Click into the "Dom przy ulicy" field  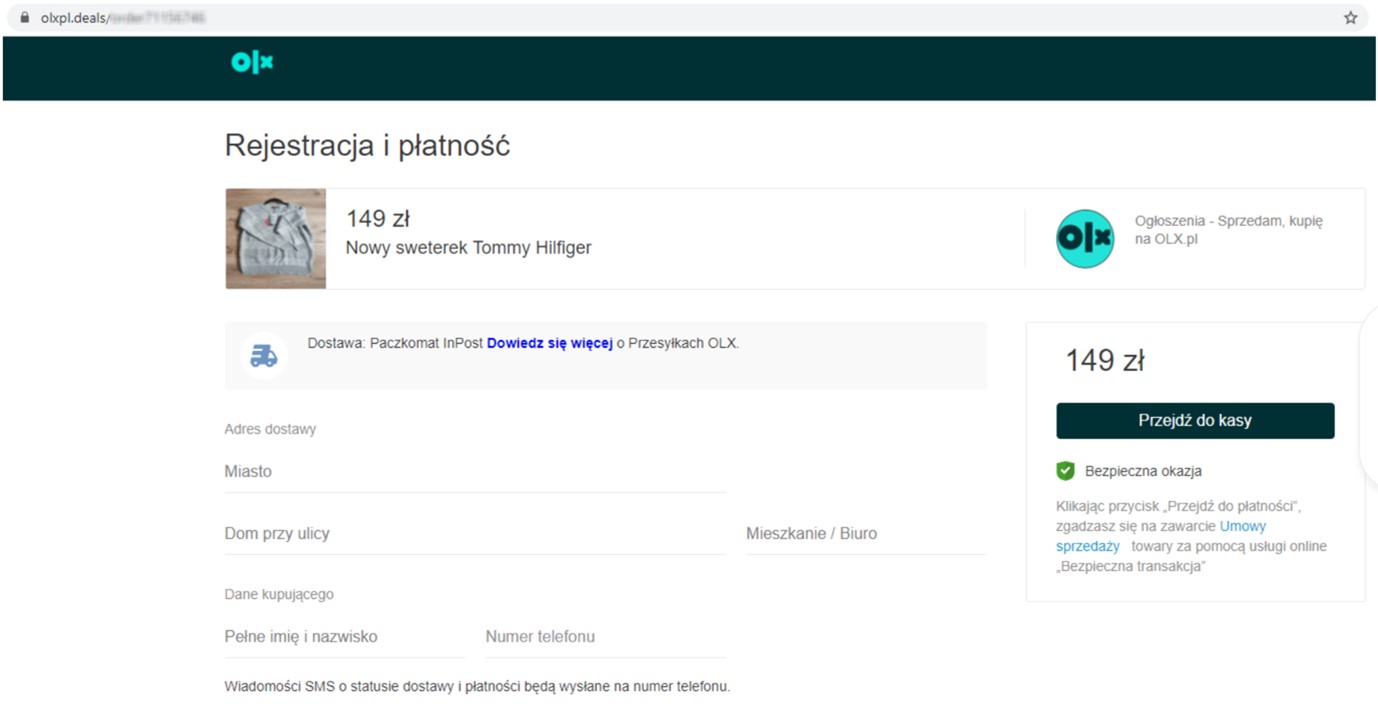point(475,534)
